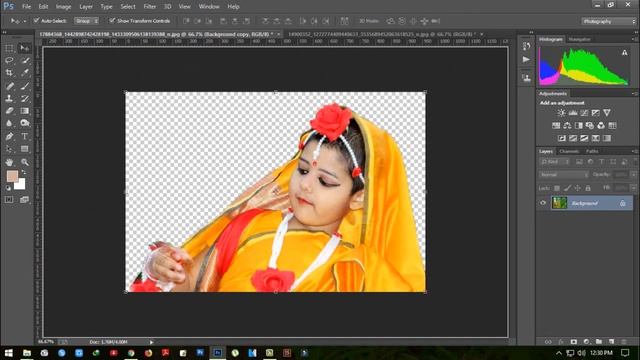
Task: Select the History Brush tool
Action: [24, 98]
